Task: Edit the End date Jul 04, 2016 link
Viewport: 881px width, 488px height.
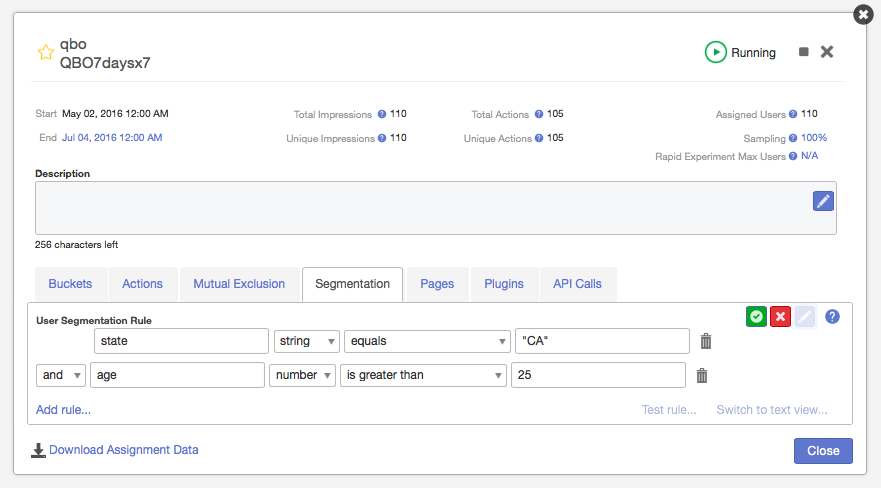Action: (112, 138)
